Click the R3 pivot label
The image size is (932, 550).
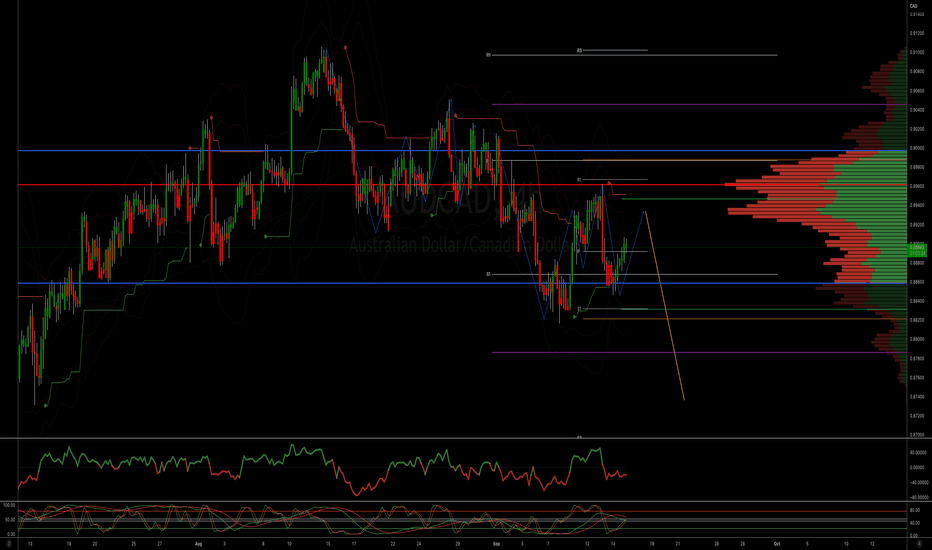click(579, 51)
